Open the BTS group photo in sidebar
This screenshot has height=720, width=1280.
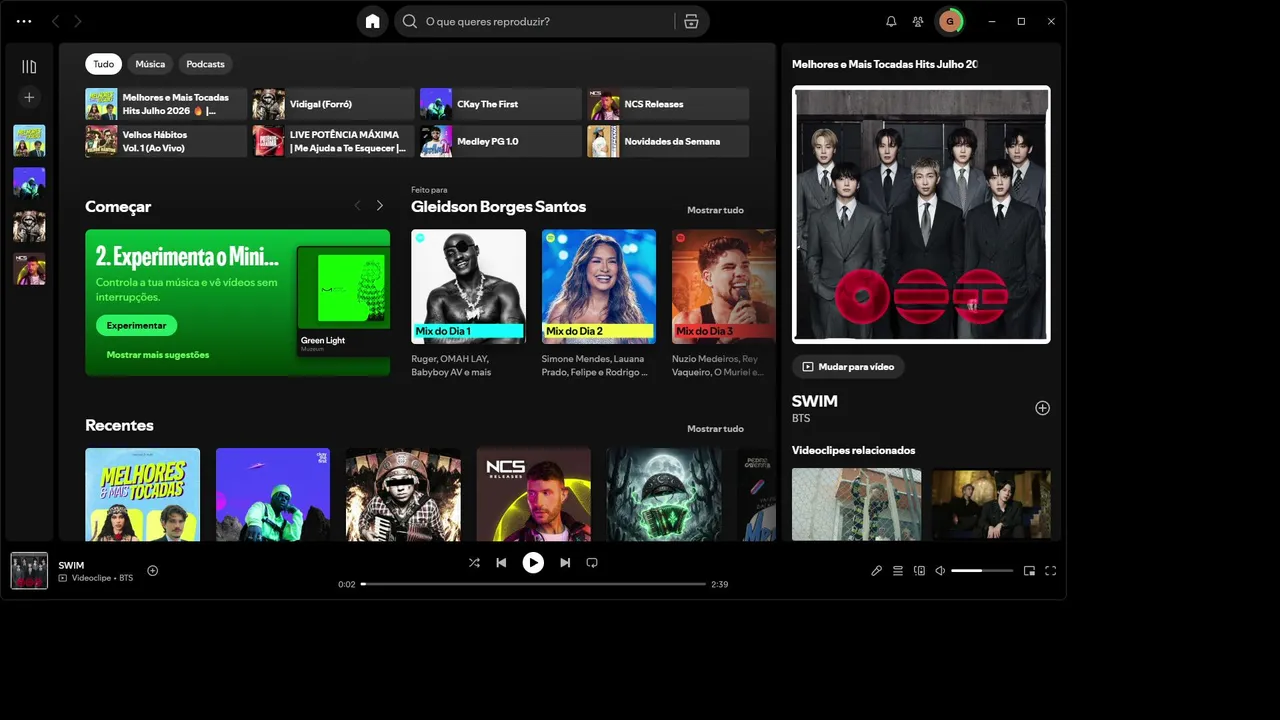921,214
